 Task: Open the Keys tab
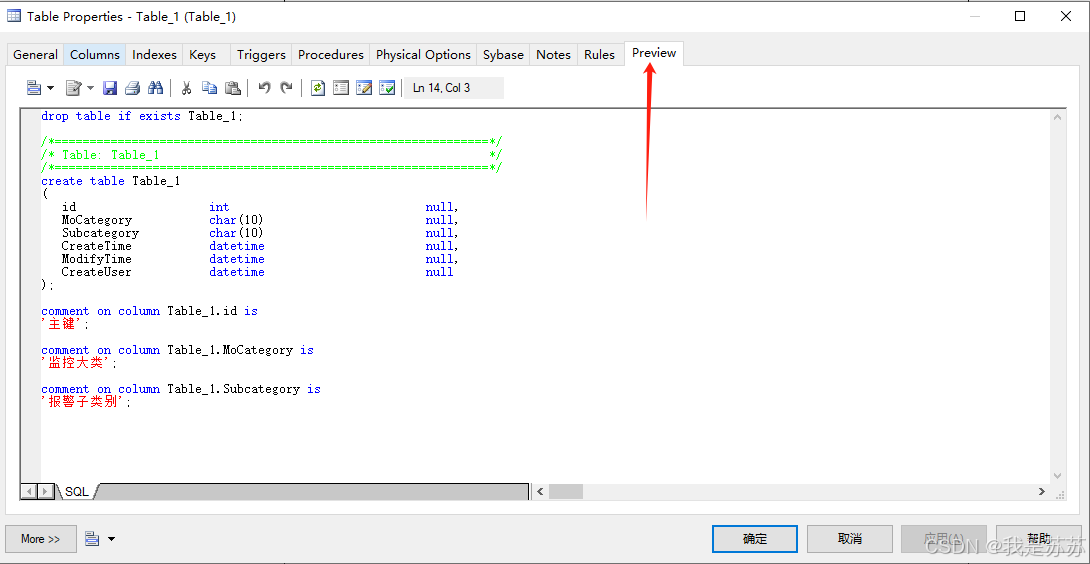click(x=202, y=55)
